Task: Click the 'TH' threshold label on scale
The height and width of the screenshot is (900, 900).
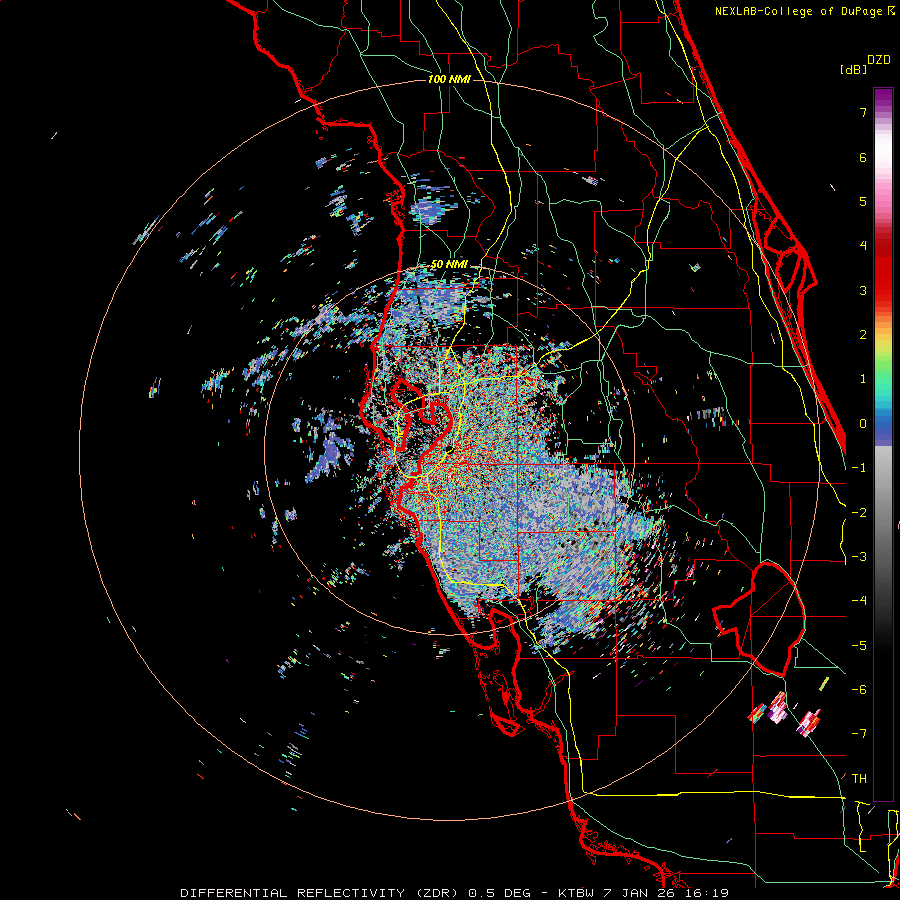Action: click(859, 778)
